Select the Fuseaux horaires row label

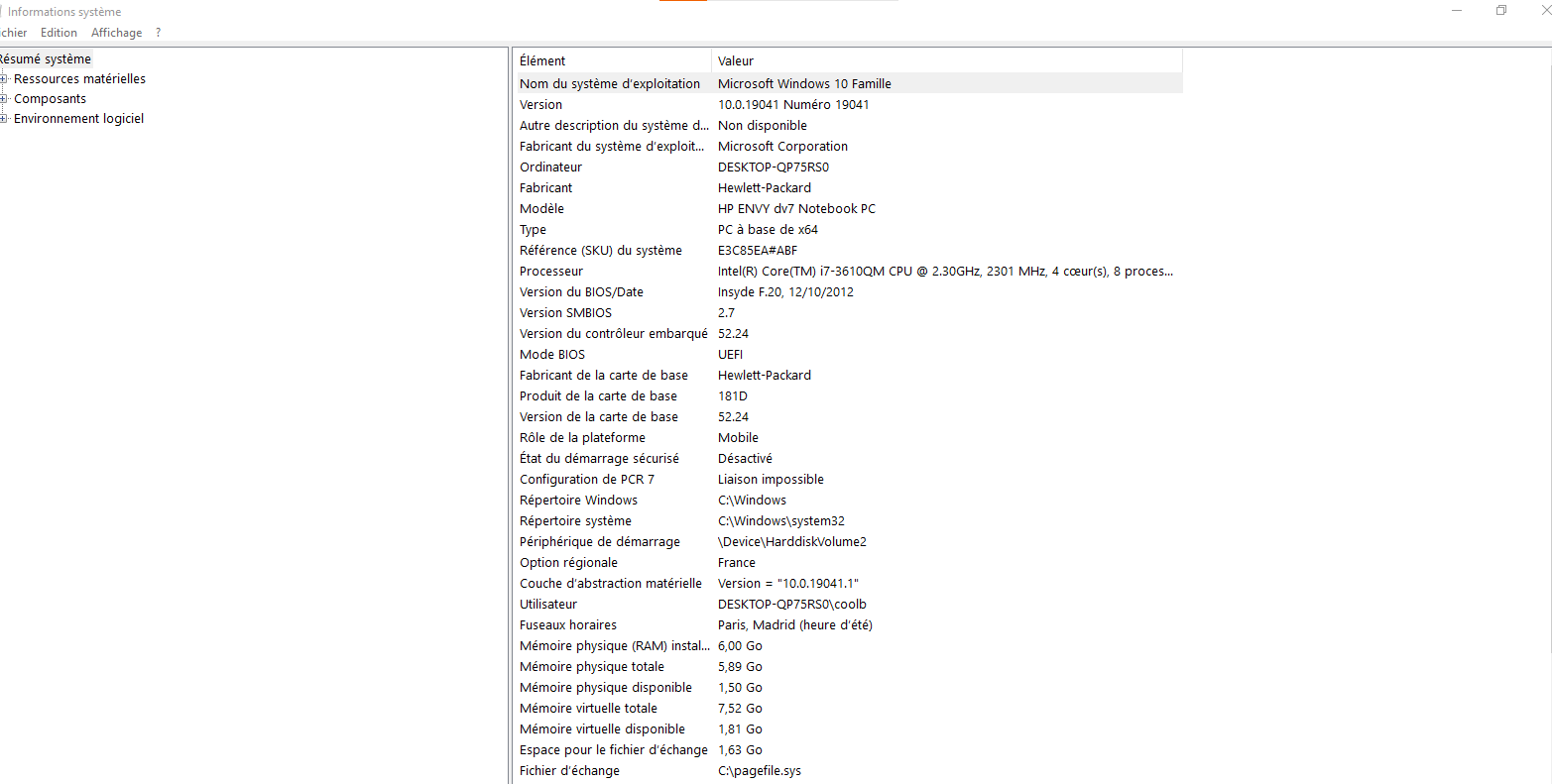click(x=568, y=625)
